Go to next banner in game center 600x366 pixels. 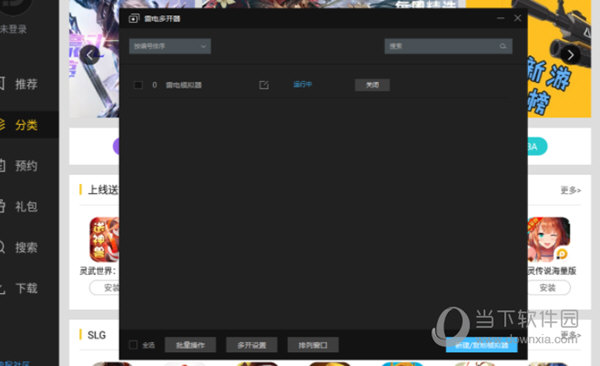[x=570, y=56]
